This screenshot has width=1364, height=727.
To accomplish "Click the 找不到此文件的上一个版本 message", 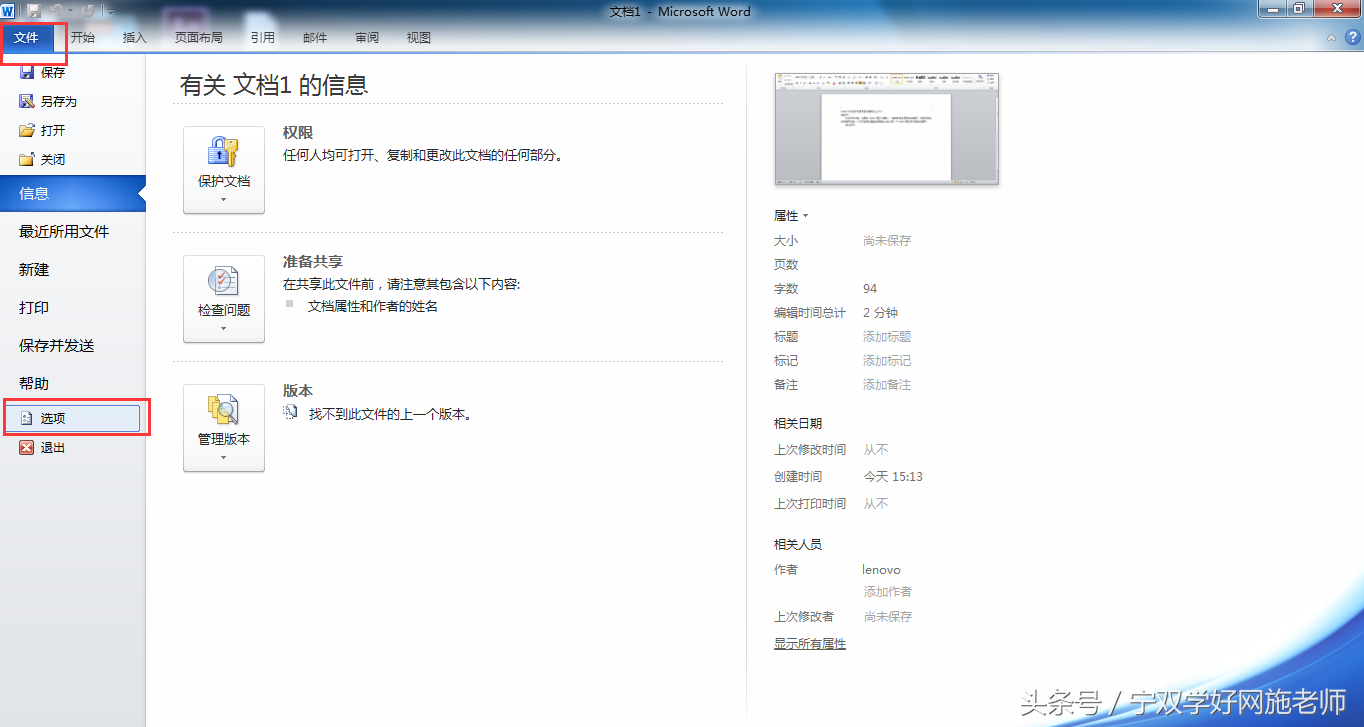I will point(390,414).
